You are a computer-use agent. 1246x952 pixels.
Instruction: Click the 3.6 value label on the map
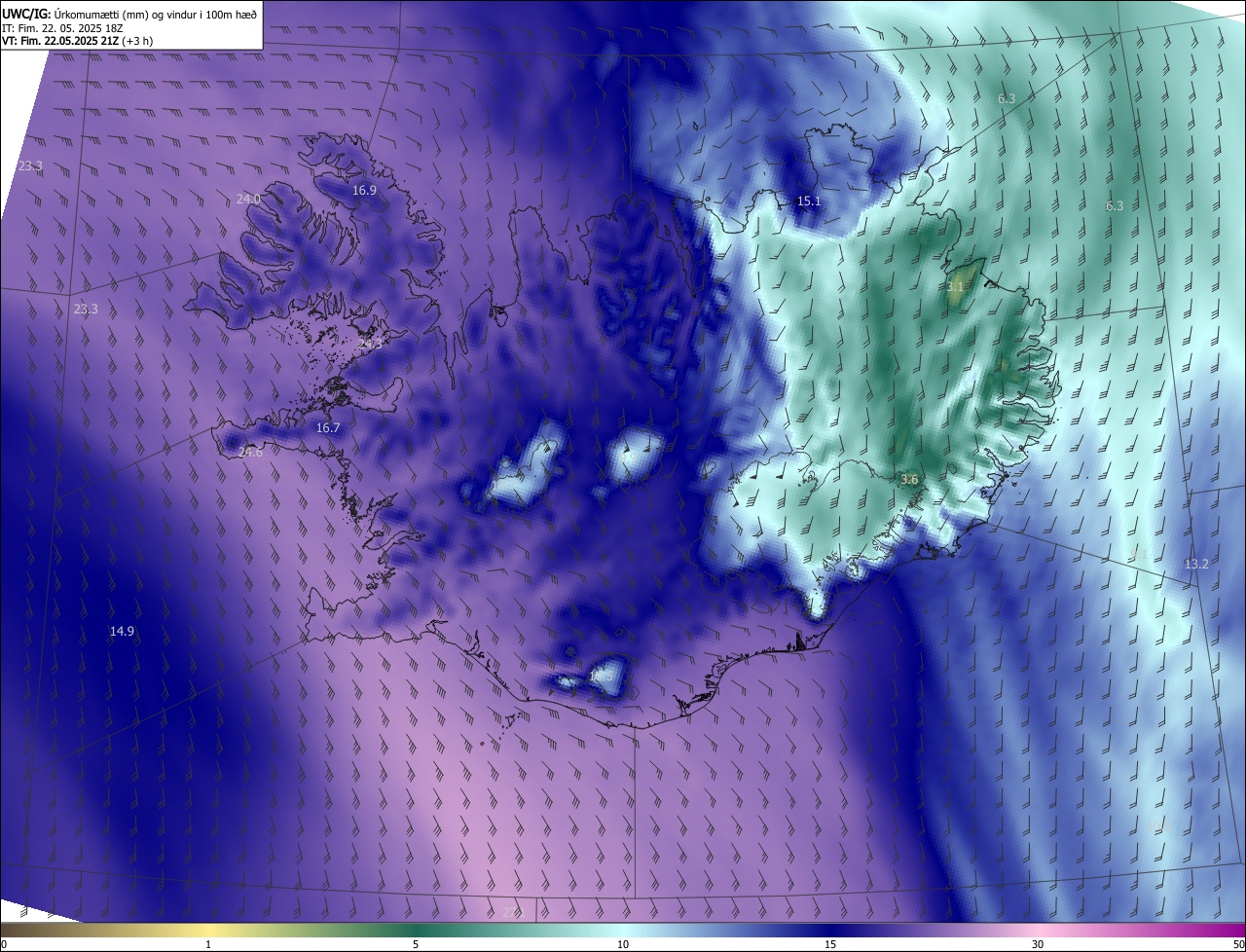[x=909, y=480]
